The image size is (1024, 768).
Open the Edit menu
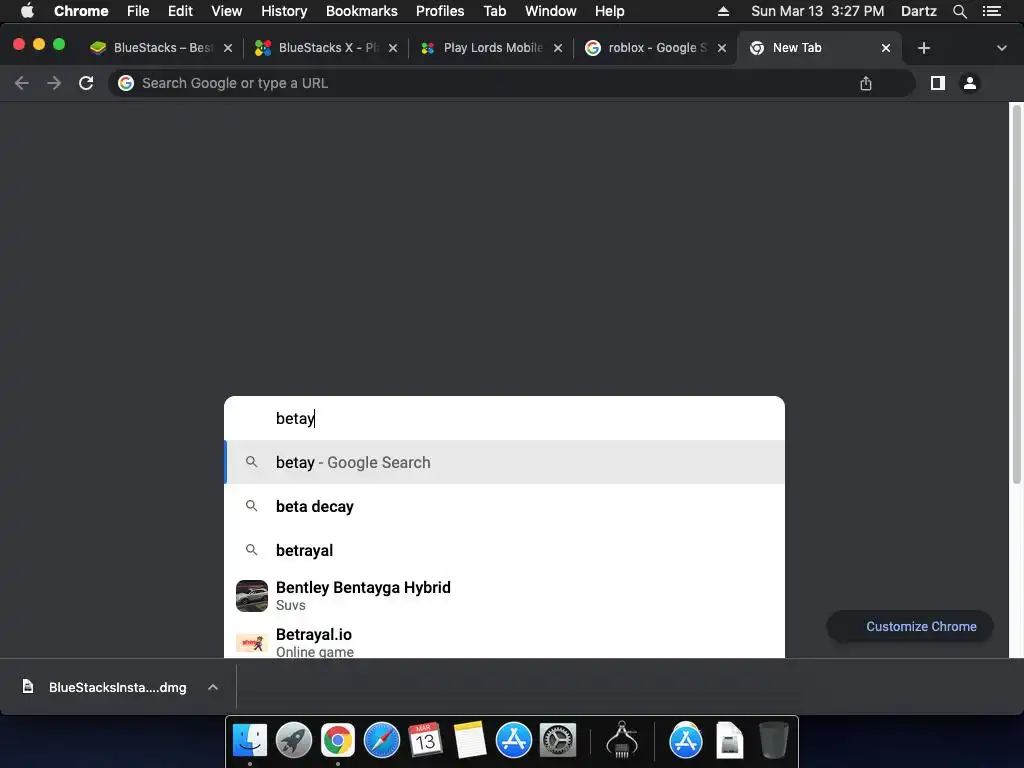click(180, 11)
